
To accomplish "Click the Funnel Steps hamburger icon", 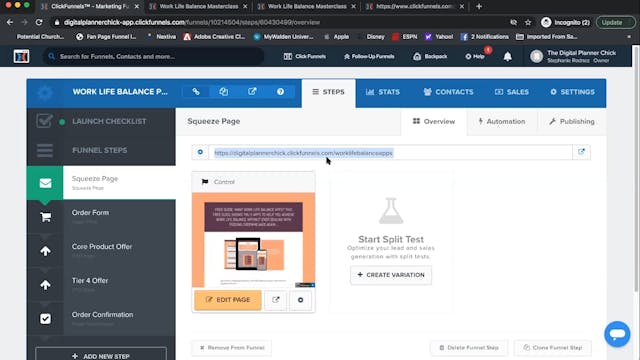I will (45, 150).
